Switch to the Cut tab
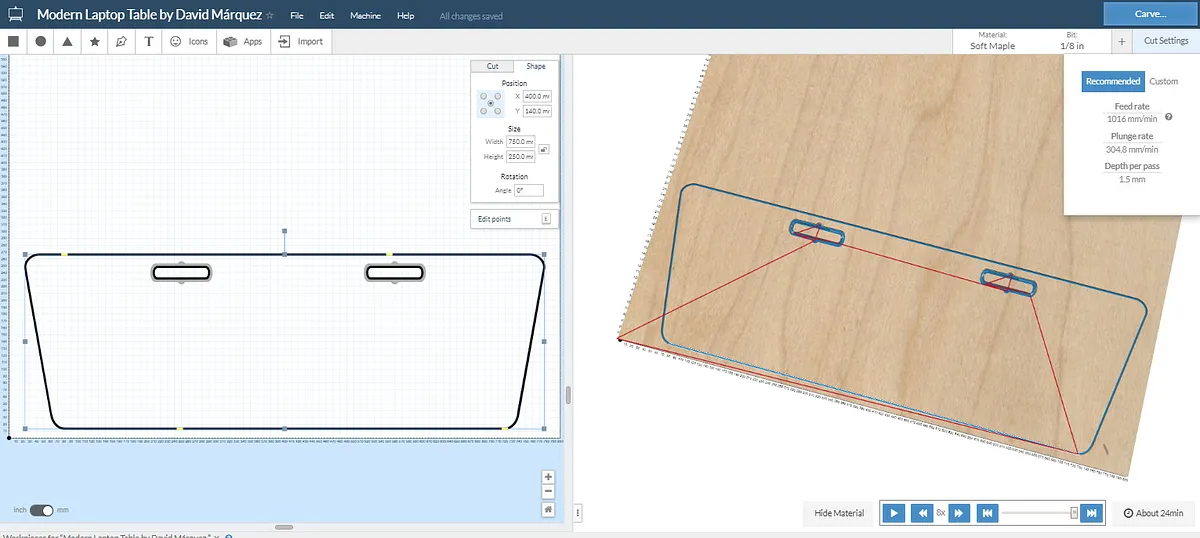Image resolution: width=1200 pixels, height=538 pixels. tap(492, 66)
